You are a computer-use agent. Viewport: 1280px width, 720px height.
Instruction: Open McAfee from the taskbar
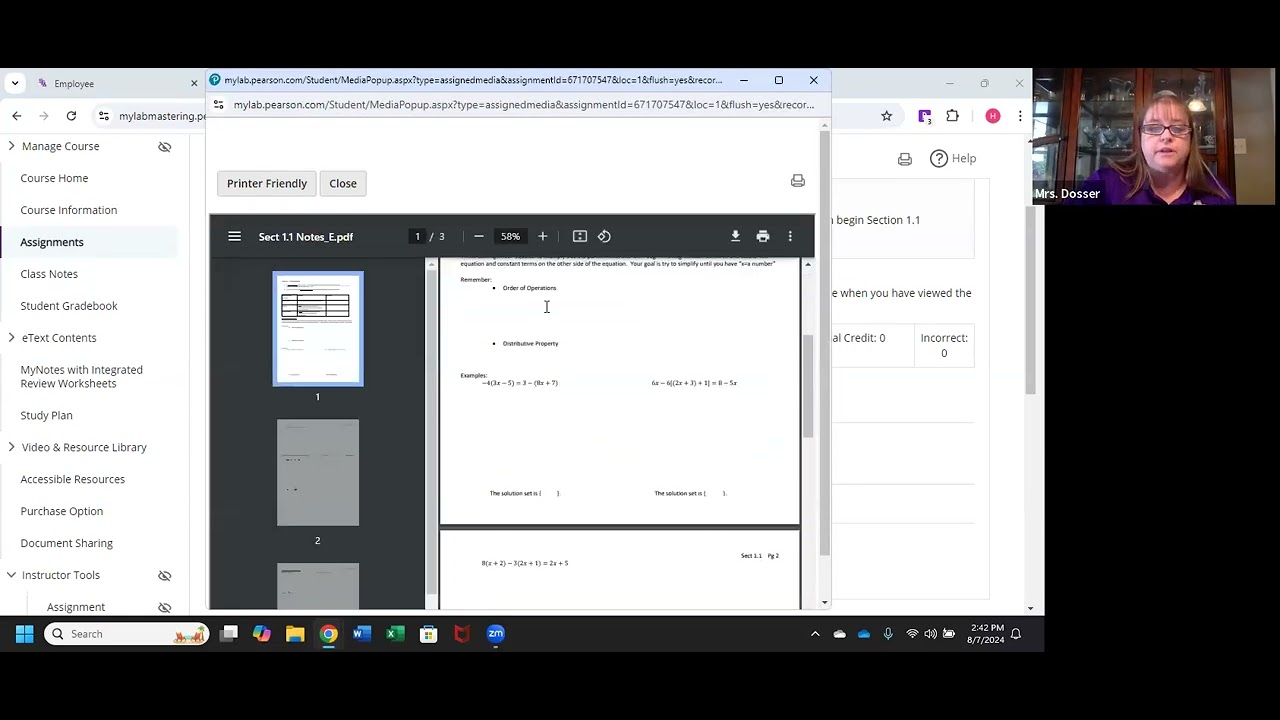pyautogui.click(x=462, y=634)
